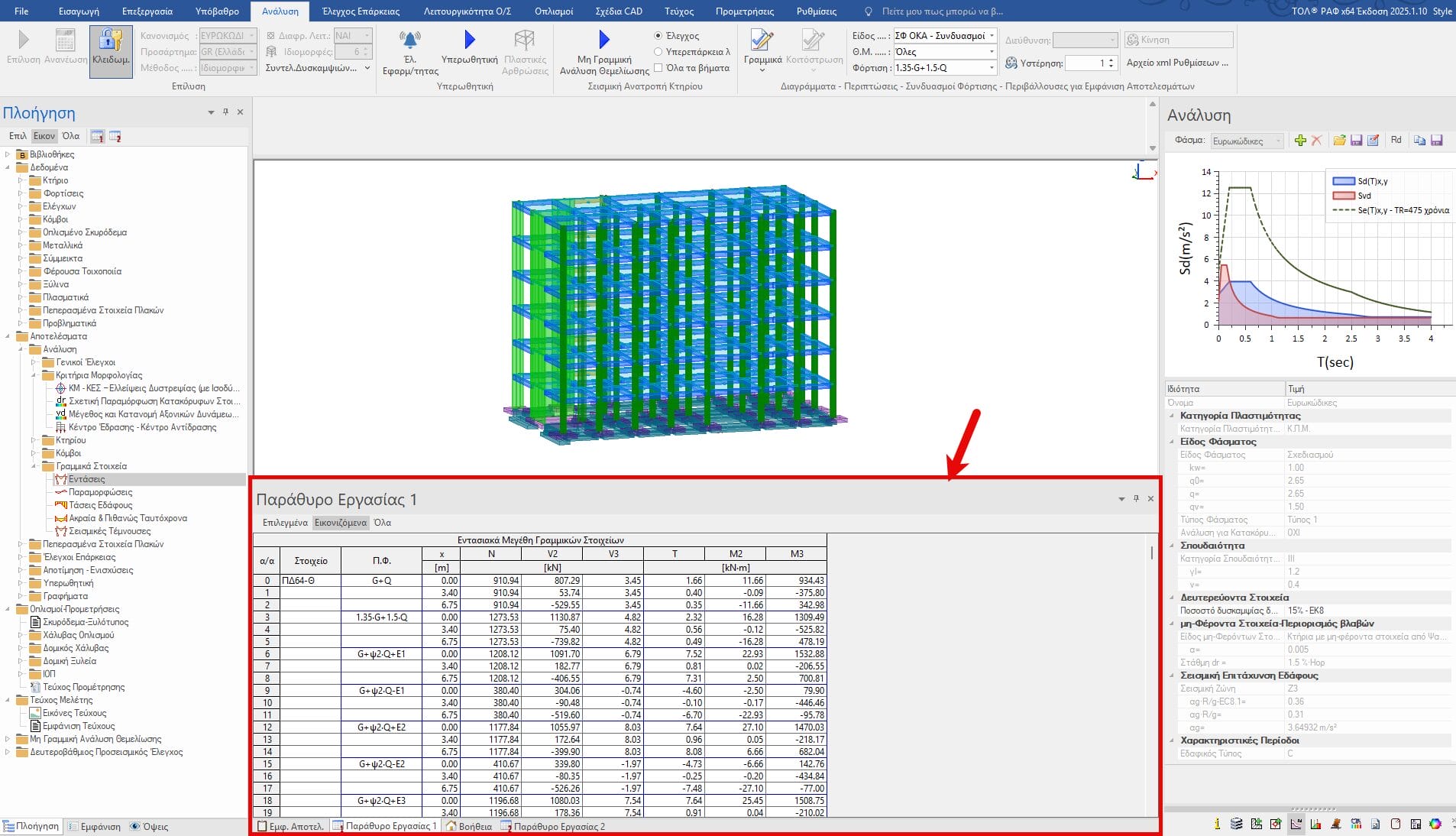The height and width of the screenshot is (836, 1456).
Task: Click the color wheel icon in bottom toolbar
Action: [x=1435, y=824]
